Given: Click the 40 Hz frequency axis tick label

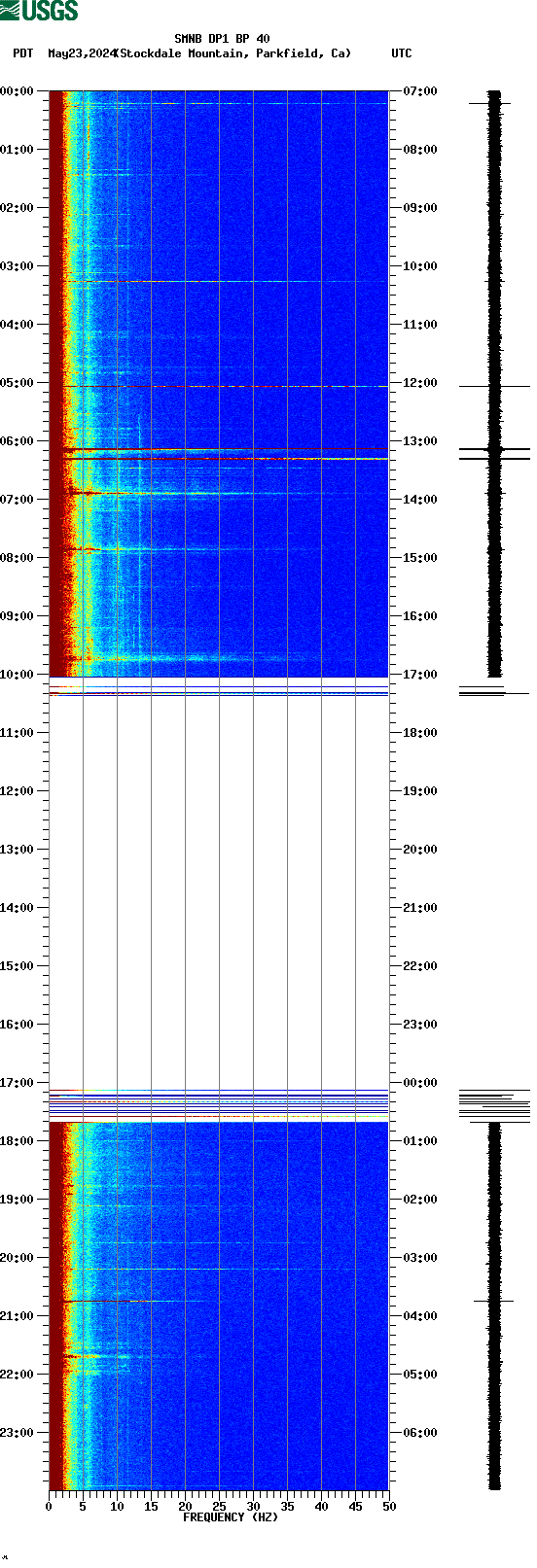Looking at the screenshot, I should (x=321, y=1507).
